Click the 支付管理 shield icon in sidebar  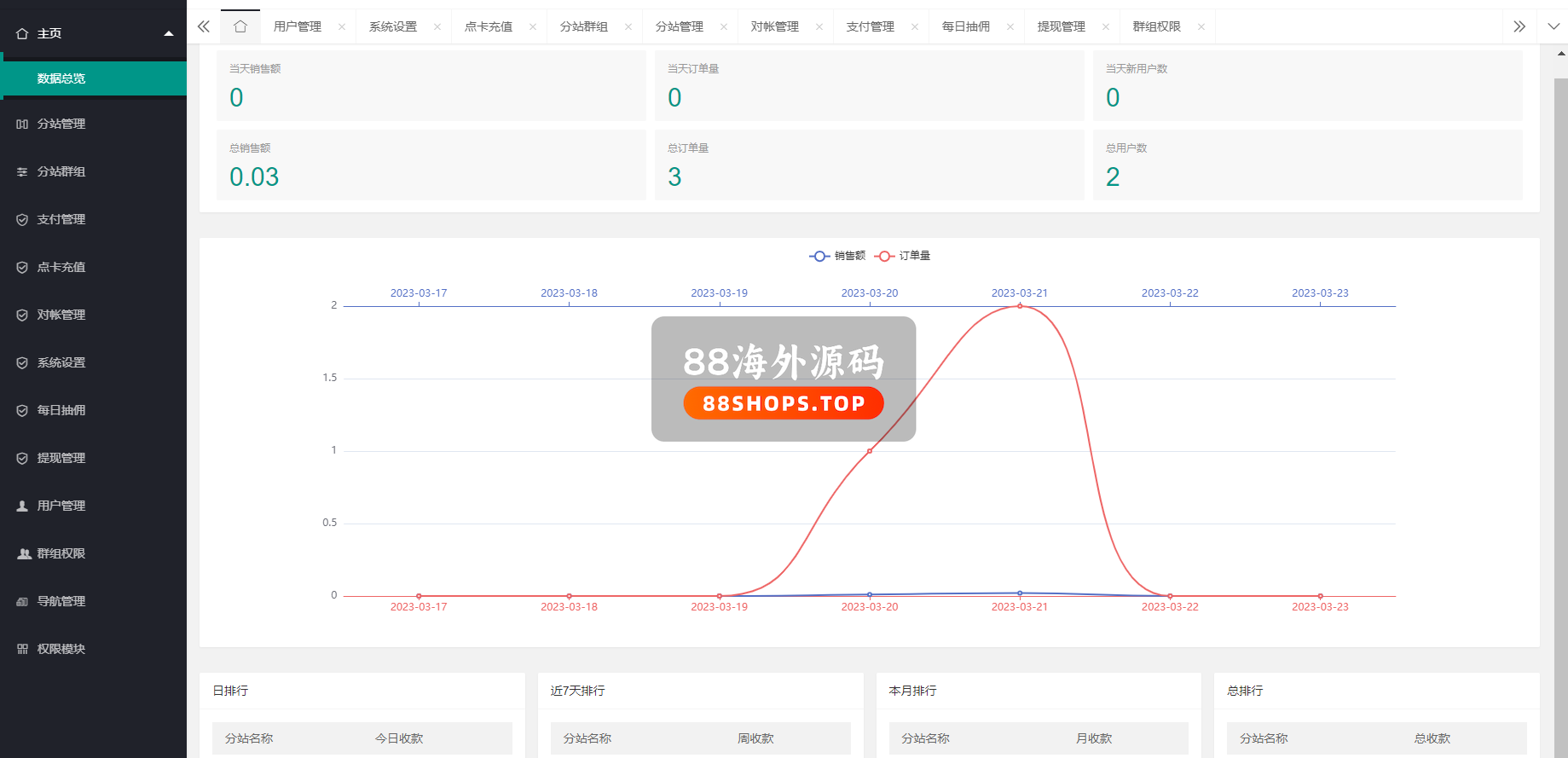[x=22, y=220]
